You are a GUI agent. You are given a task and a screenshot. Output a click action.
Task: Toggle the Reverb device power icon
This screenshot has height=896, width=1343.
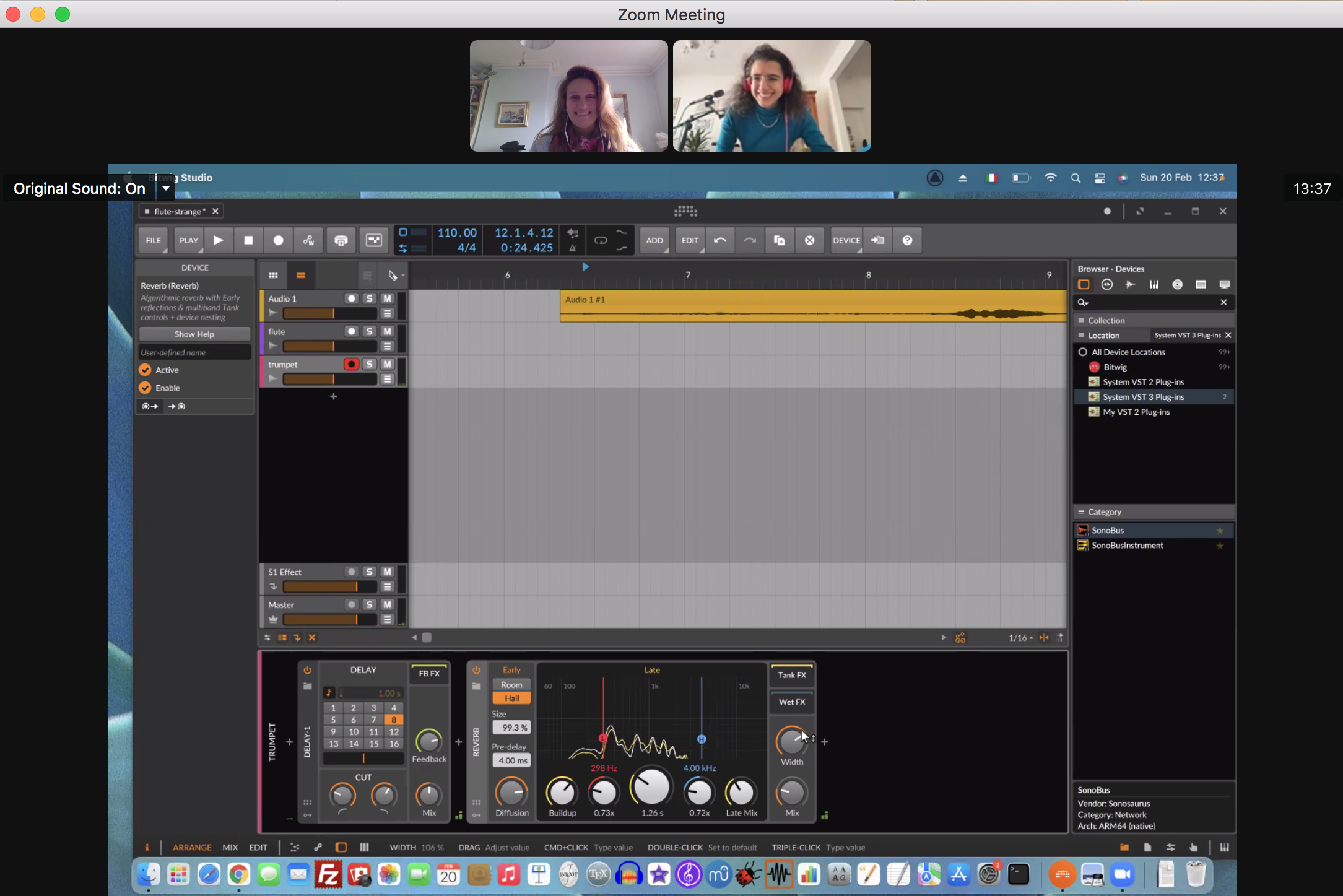point(476,670)
